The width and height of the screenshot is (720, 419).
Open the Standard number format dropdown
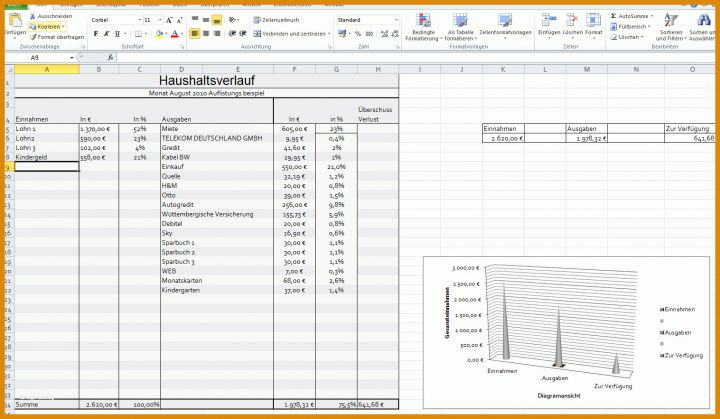point(396,20)
